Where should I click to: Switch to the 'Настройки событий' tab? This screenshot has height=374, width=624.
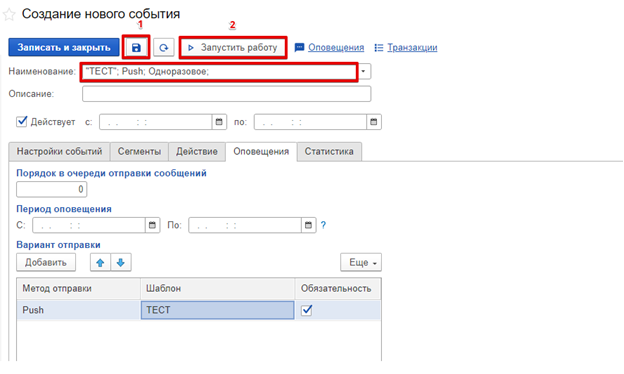59,152
